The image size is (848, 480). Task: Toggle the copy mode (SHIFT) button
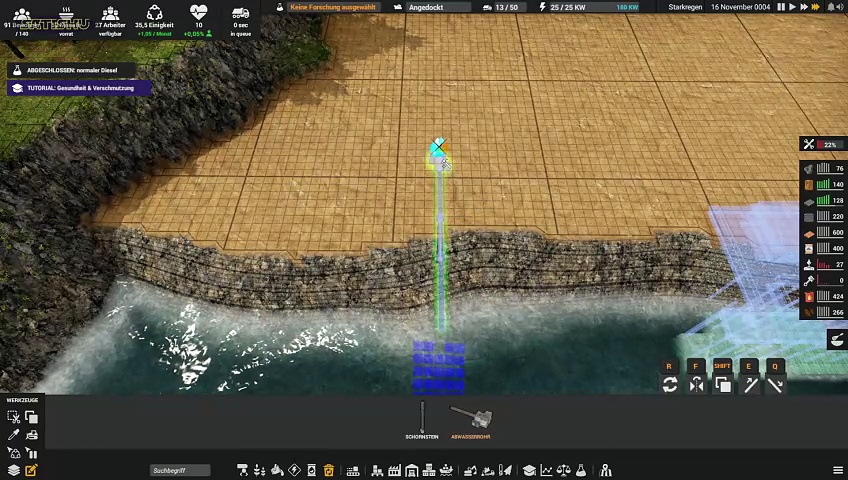click(x=722, y=385)
